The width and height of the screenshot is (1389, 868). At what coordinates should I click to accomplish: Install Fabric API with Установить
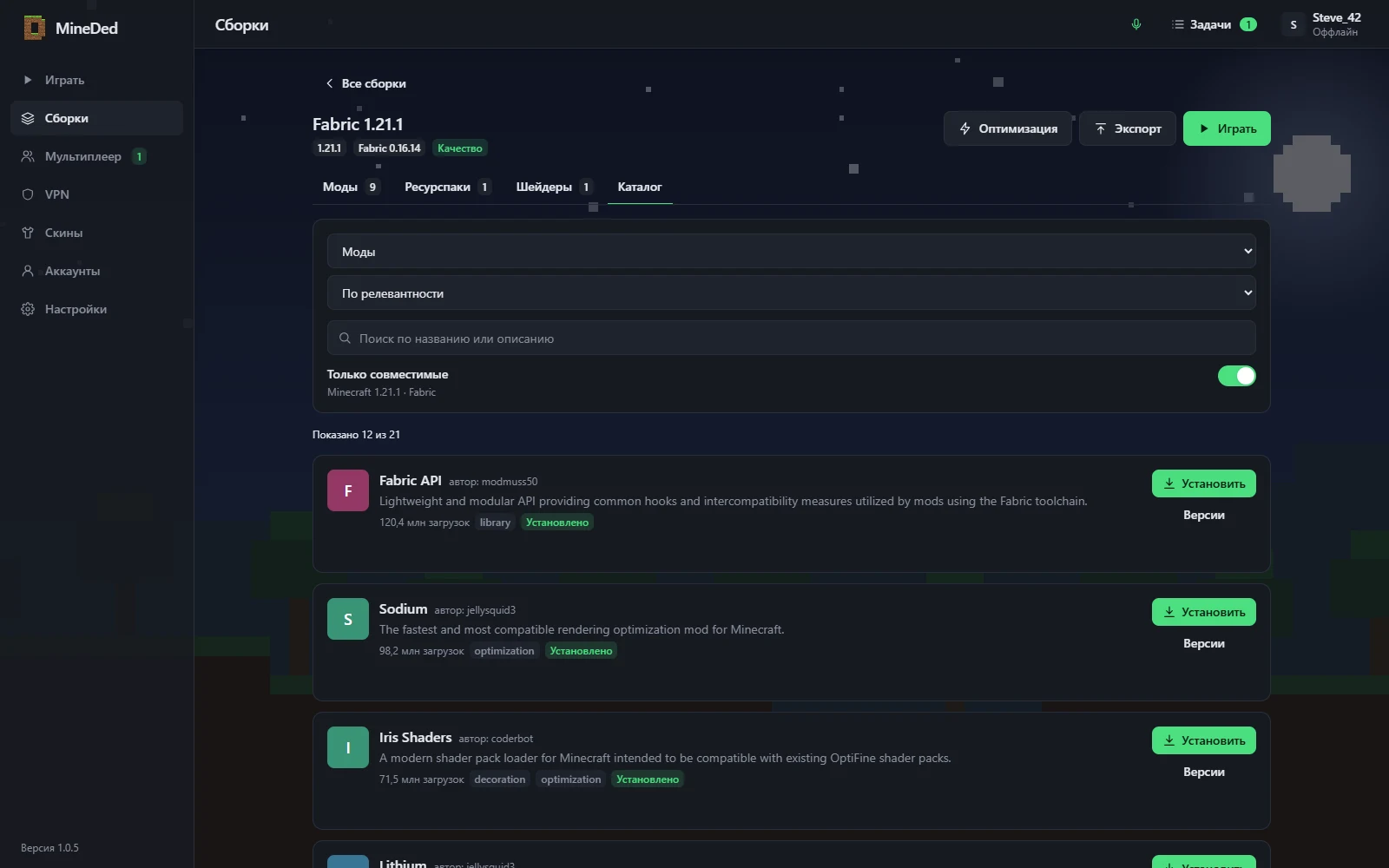[x=1204, y=483]
